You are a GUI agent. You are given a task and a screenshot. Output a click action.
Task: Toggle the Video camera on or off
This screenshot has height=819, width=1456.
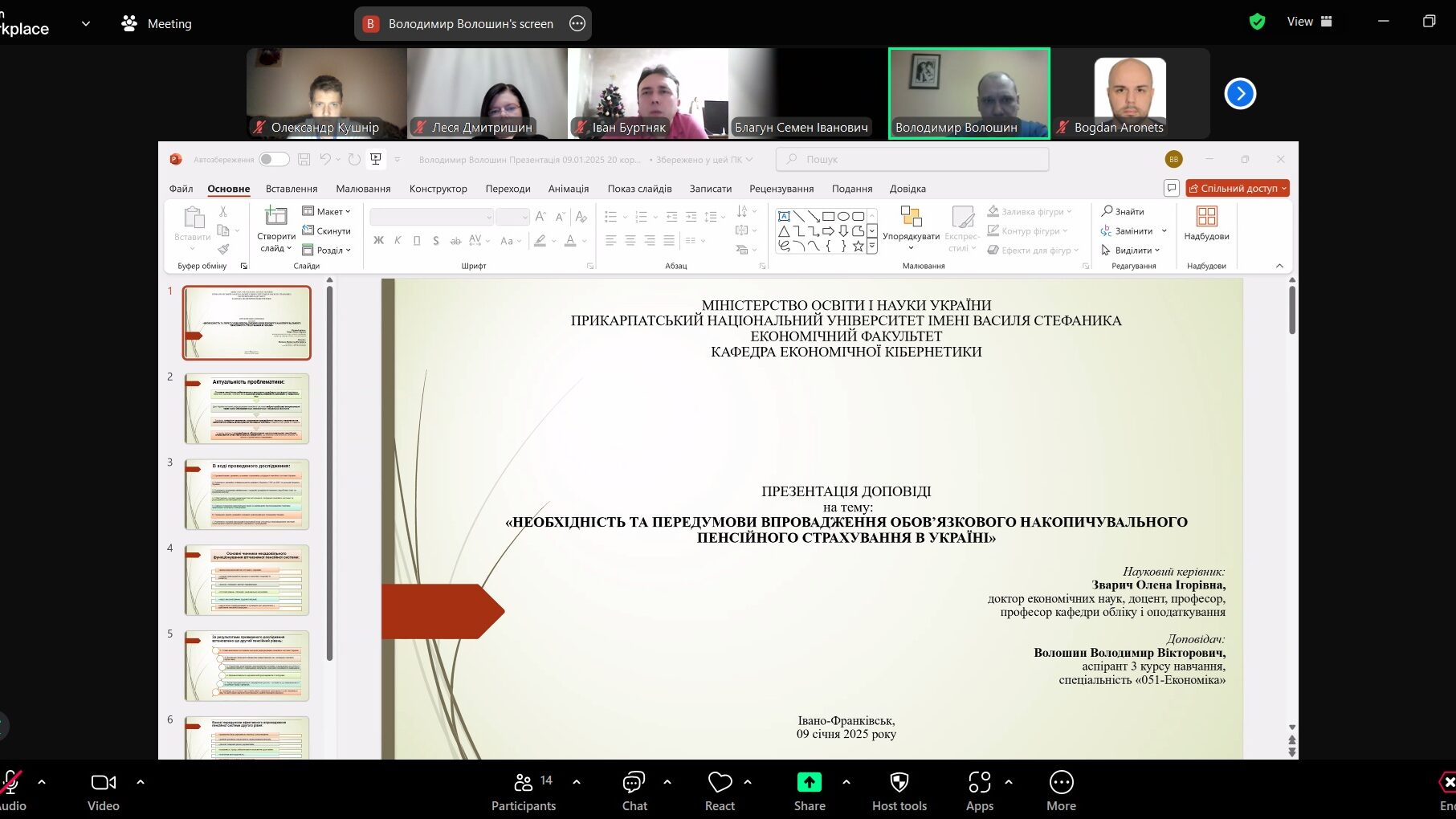pos(103,783)
